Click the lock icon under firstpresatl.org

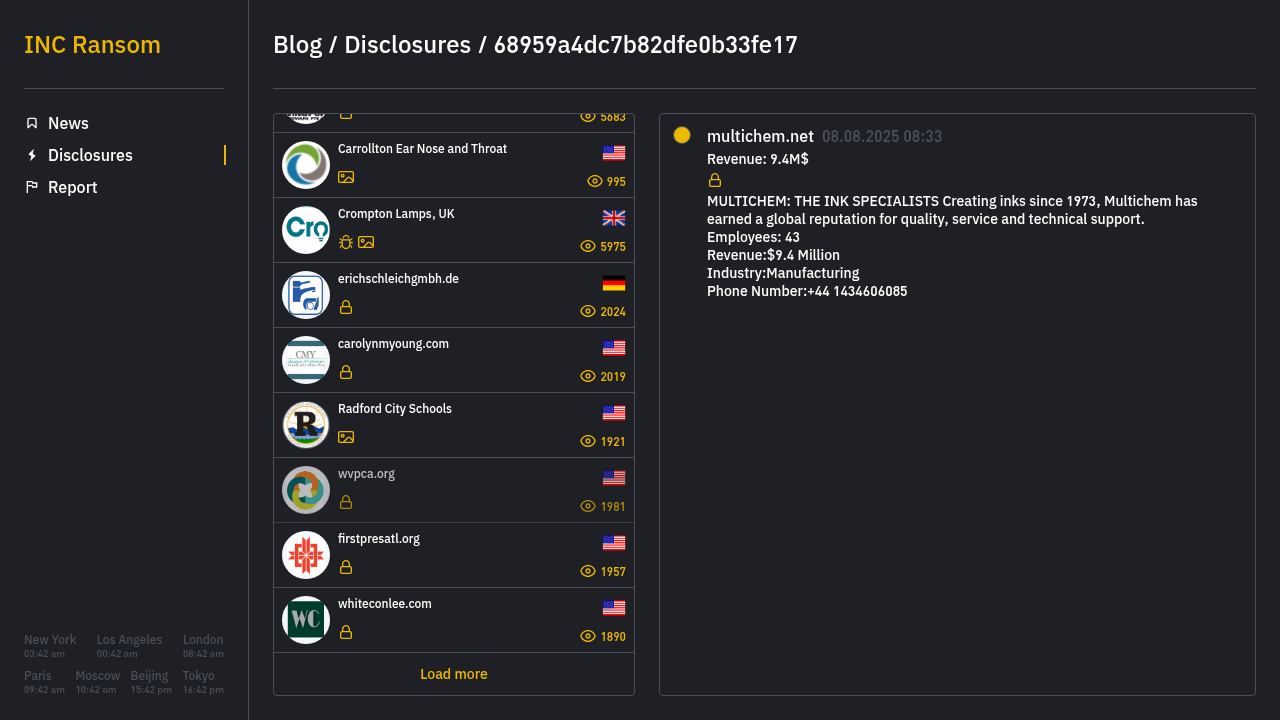[x=346, y=567]
